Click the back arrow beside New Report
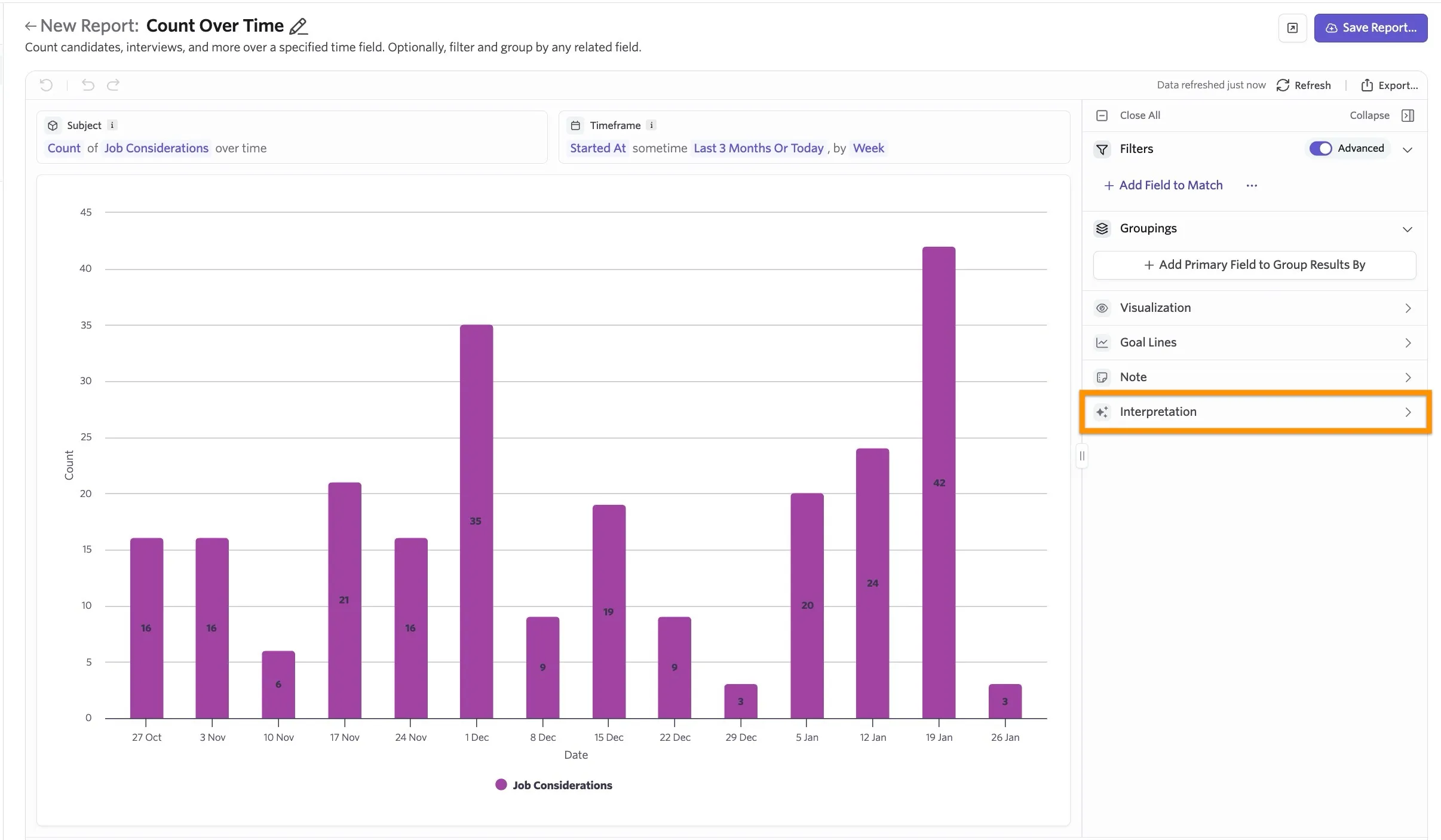Viewport: 1441px width, 840px height. click(x=30, y=26)
